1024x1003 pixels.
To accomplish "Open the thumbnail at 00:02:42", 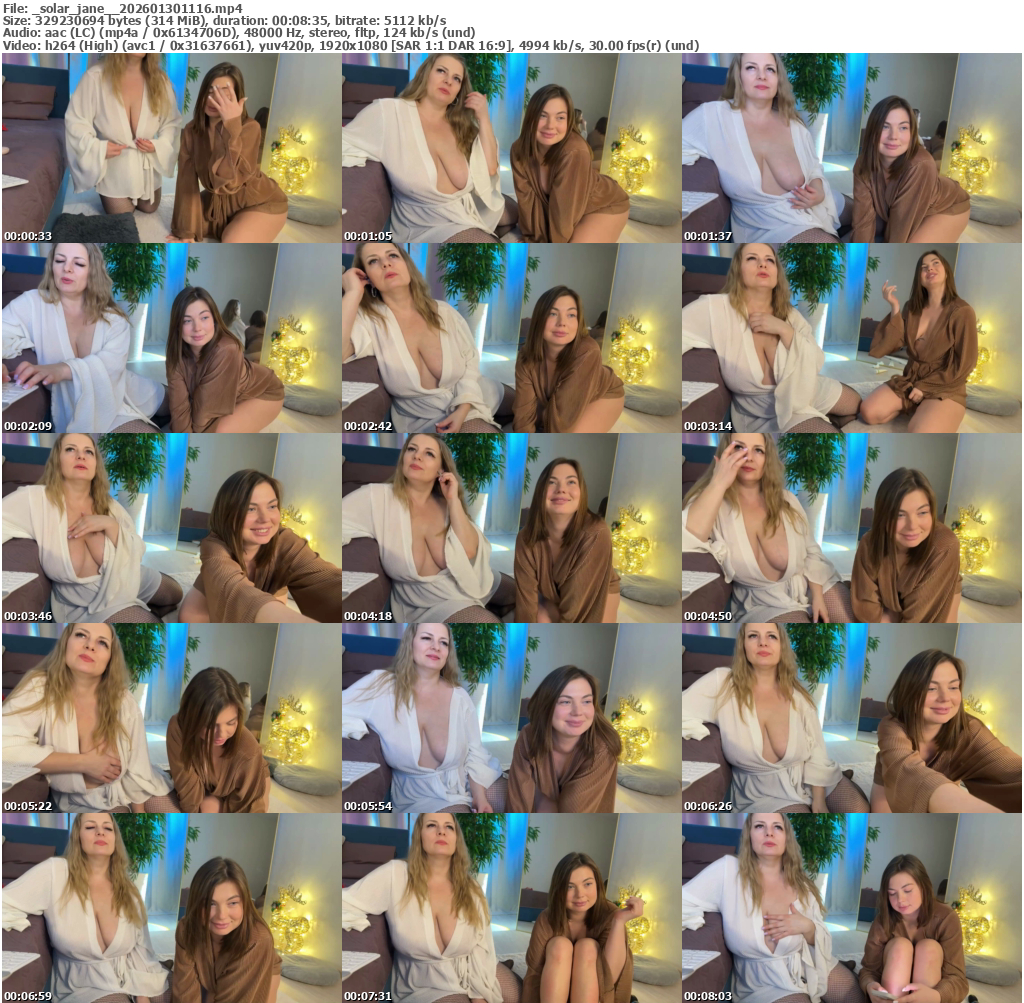I will (x=512, y=338).
